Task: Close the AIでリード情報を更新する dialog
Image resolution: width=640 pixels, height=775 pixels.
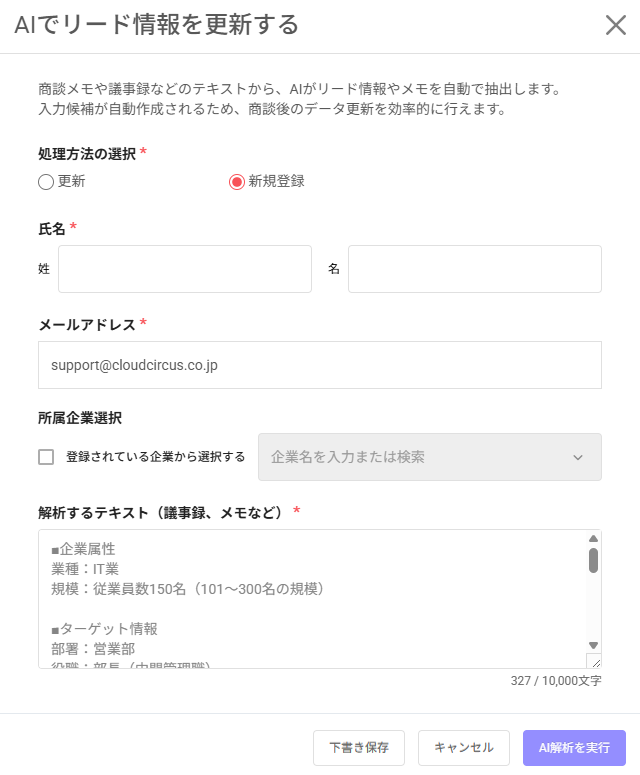Action: (616, 25)
